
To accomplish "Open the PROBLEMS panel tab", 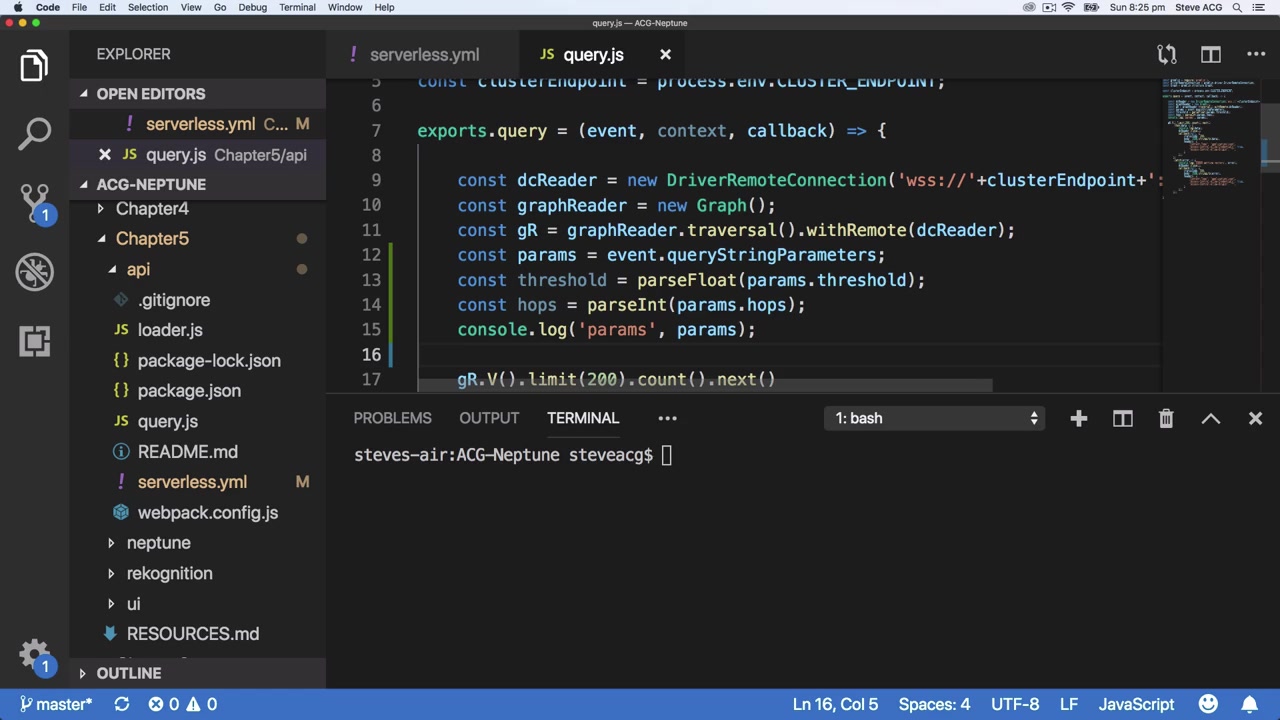I will click(392, 418).
